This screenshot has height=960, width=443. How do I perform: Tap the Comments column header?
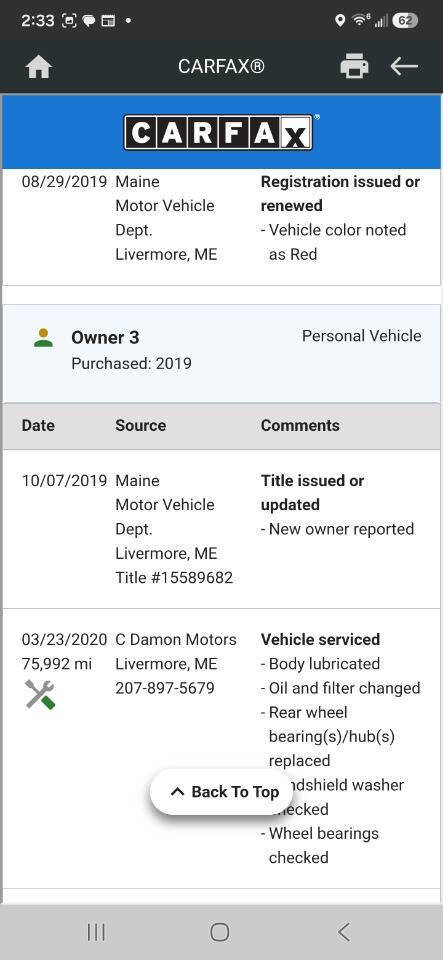point(300,426)
